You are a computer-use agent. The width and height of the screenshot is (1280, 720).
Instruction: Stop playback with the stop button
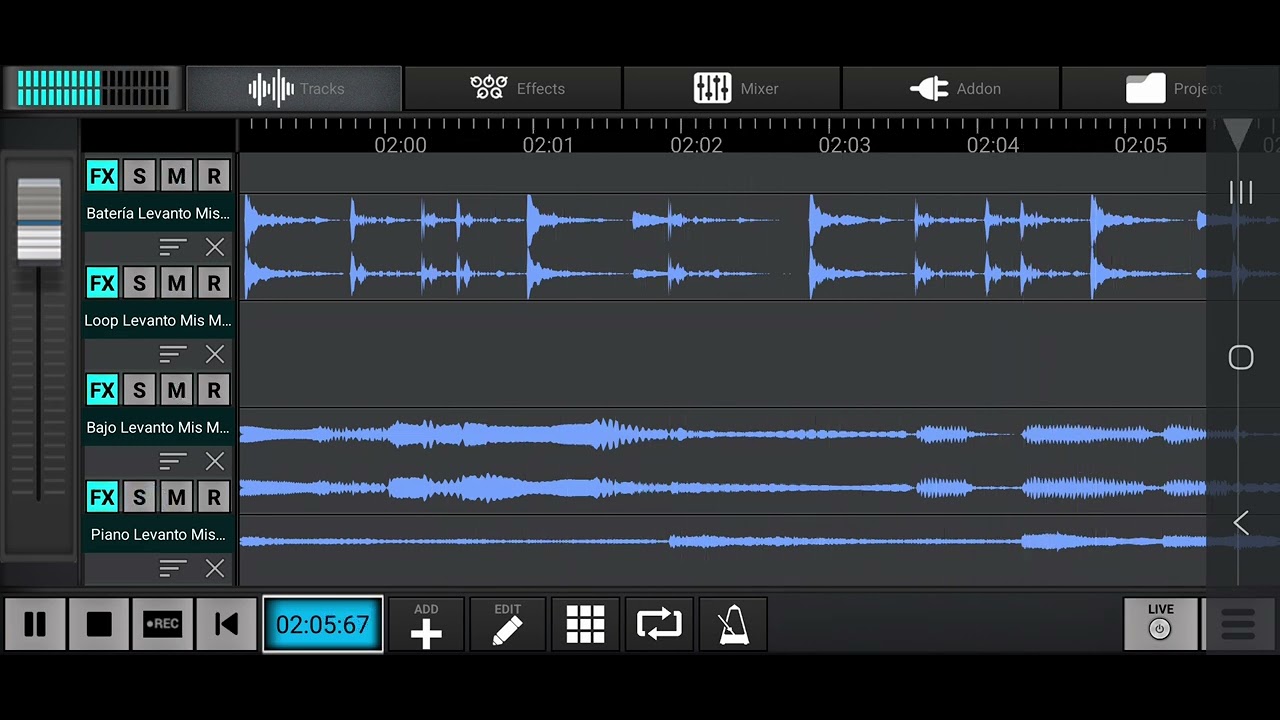(99, 625)
